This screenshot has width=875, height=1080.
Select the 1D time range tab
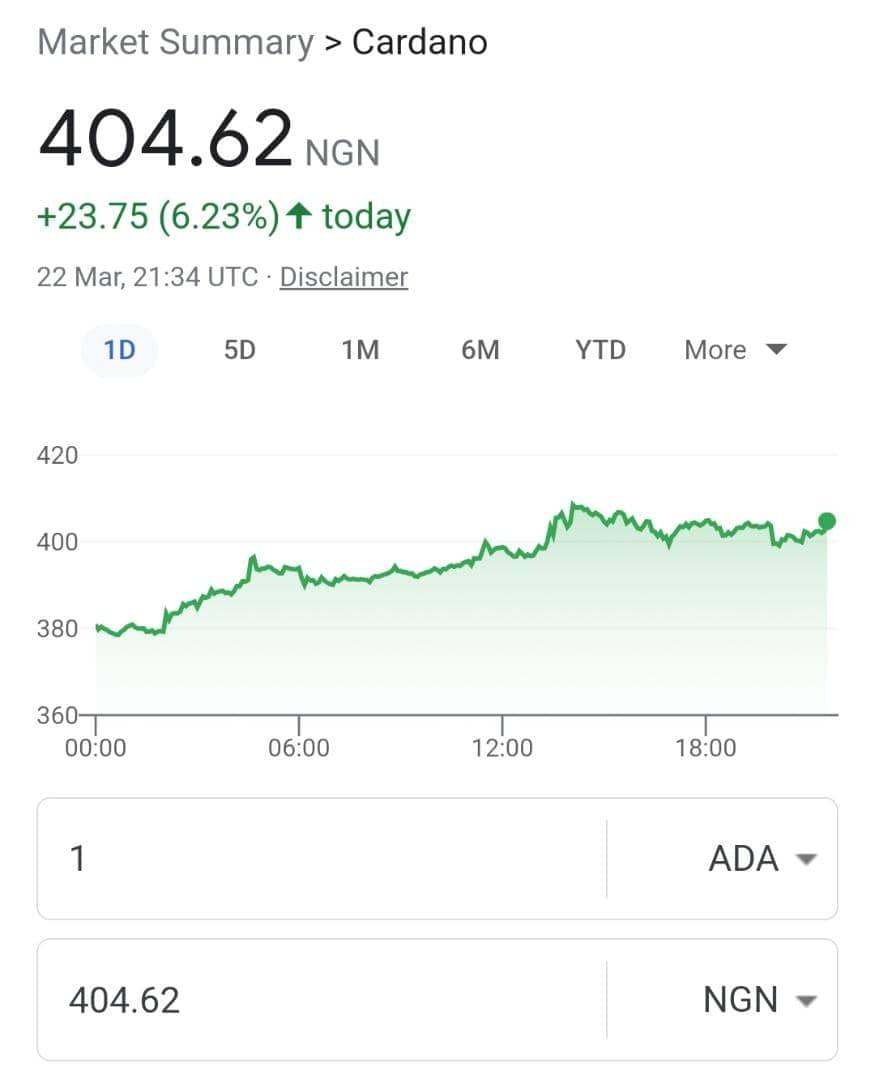point(119,350)
